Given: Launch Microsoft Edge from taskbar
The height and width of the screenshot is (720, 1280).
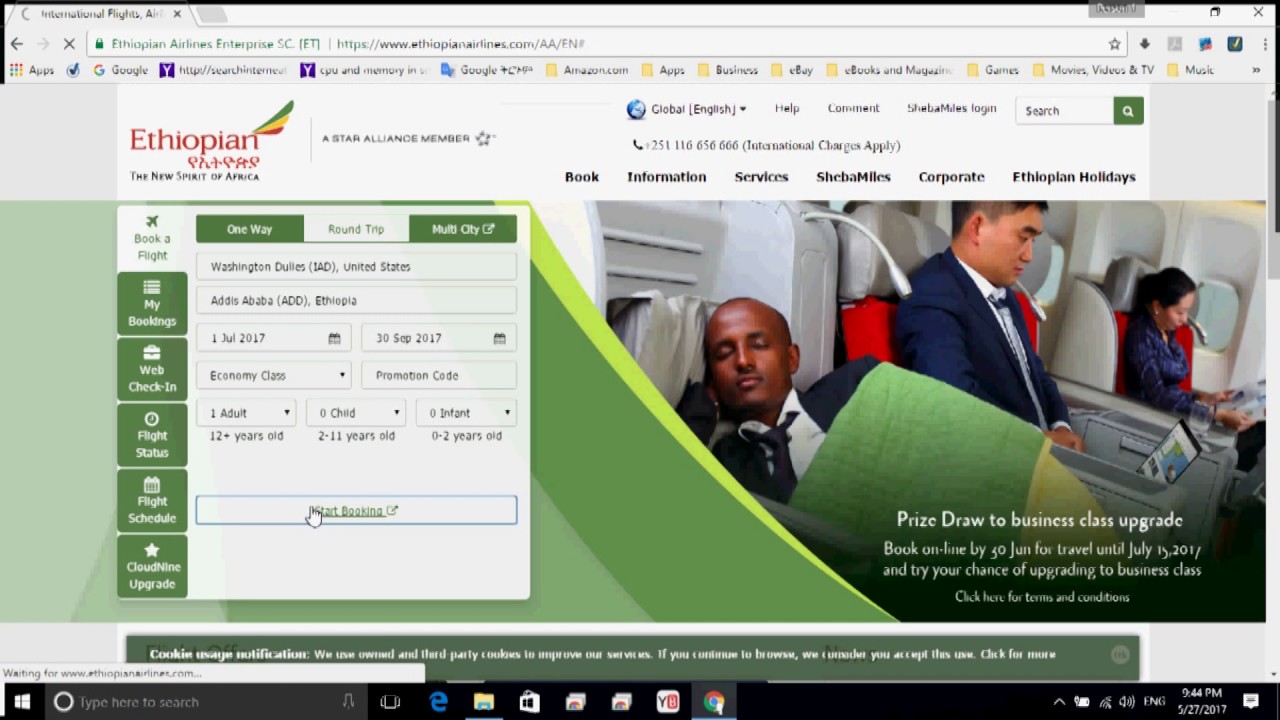Looking at the screenshot, I should coord(438,702).
